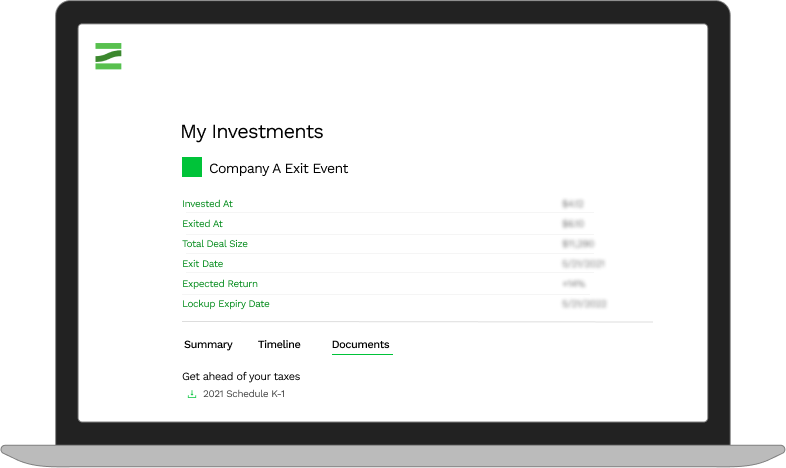786x468 pixels.
Task: Switch to the Summary tab
Action: [208, 344]
